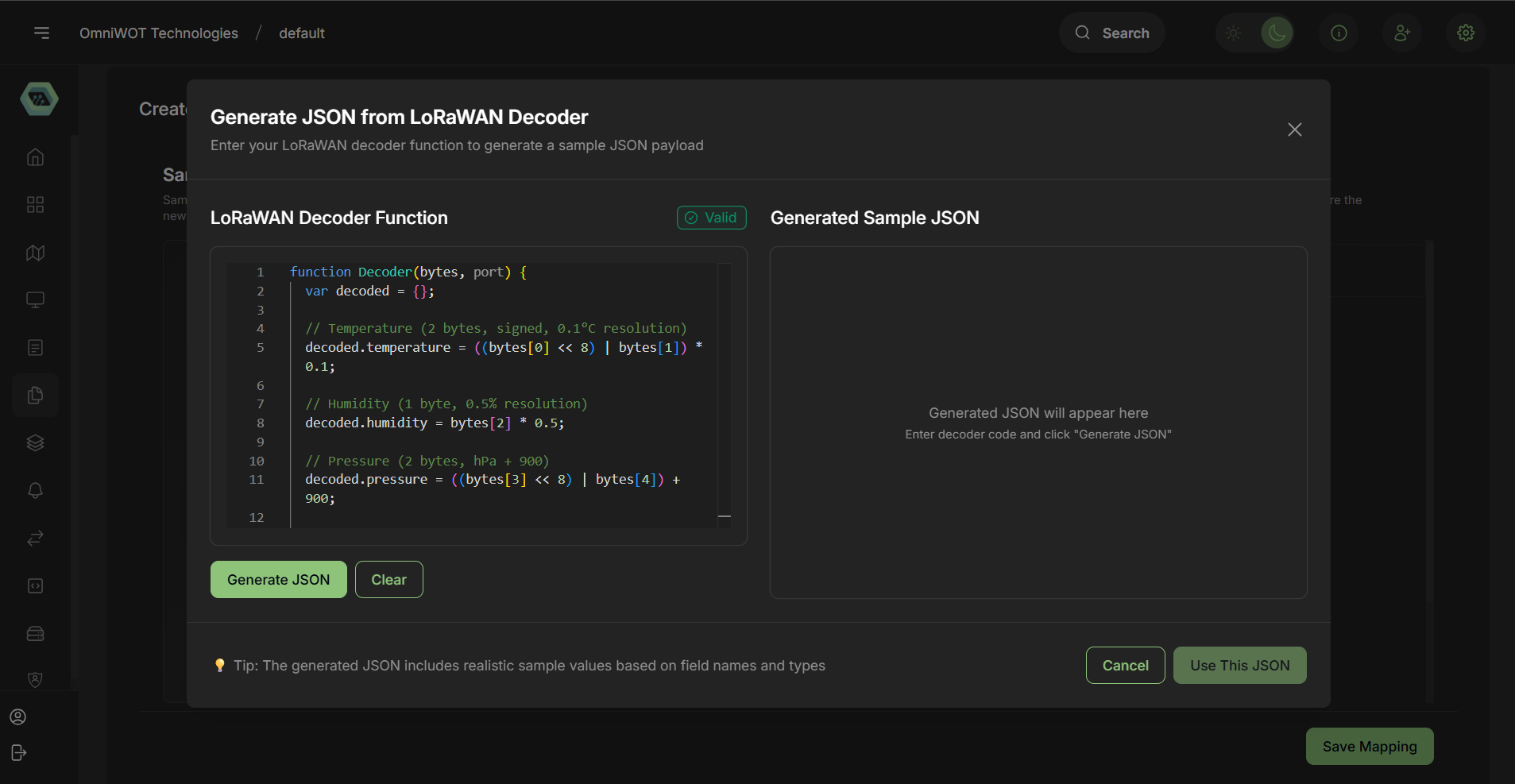
Task: Open the database storage icon
Action: (35, 633)
